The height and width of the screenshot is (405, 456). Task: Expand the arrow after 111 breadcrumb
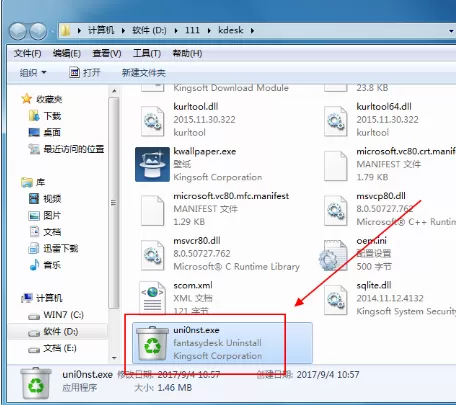(x=209, y=31)
